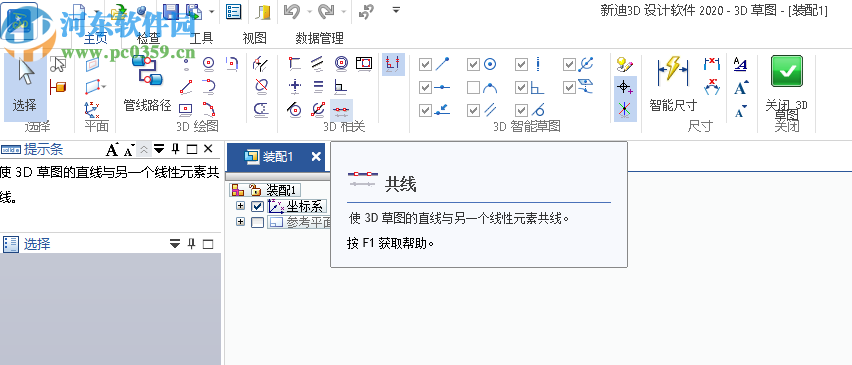The height and width of the screenshot is (365, 852).
Task: Switch to the 检查 ribbon tab
Action: click(x=148, y=38)
